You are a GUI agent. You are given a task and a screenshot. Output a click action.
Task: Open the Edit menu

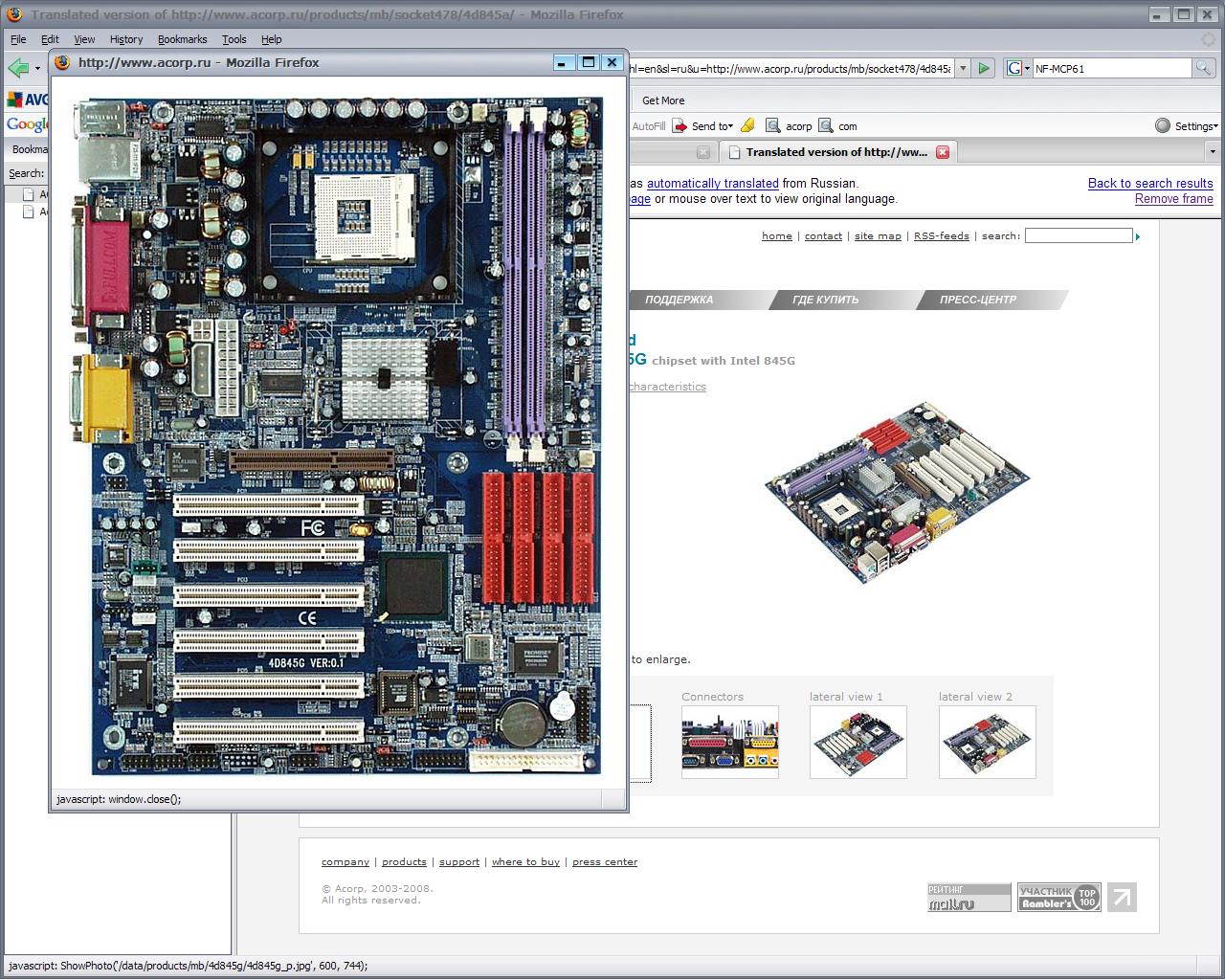pos(50,39)
